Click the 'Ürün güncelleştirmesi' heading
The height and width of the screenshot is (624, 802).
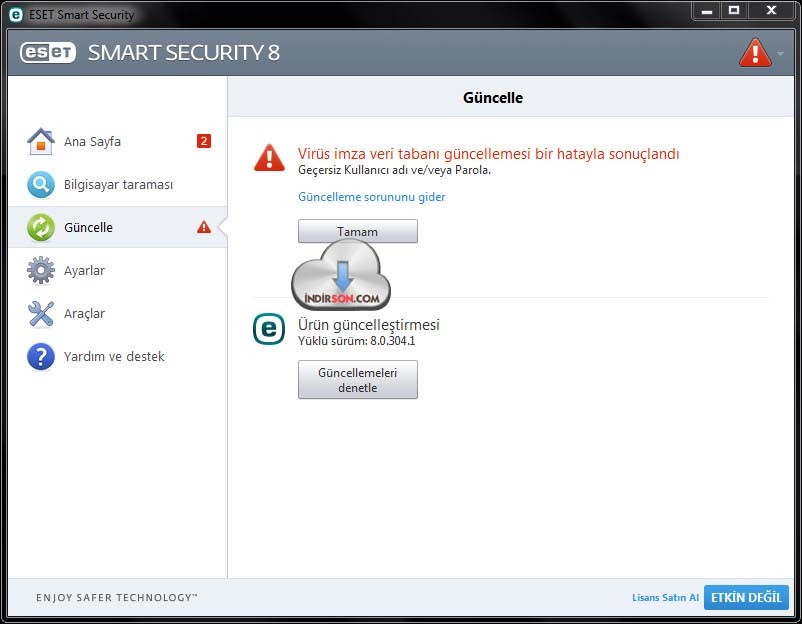pos(369,325)
